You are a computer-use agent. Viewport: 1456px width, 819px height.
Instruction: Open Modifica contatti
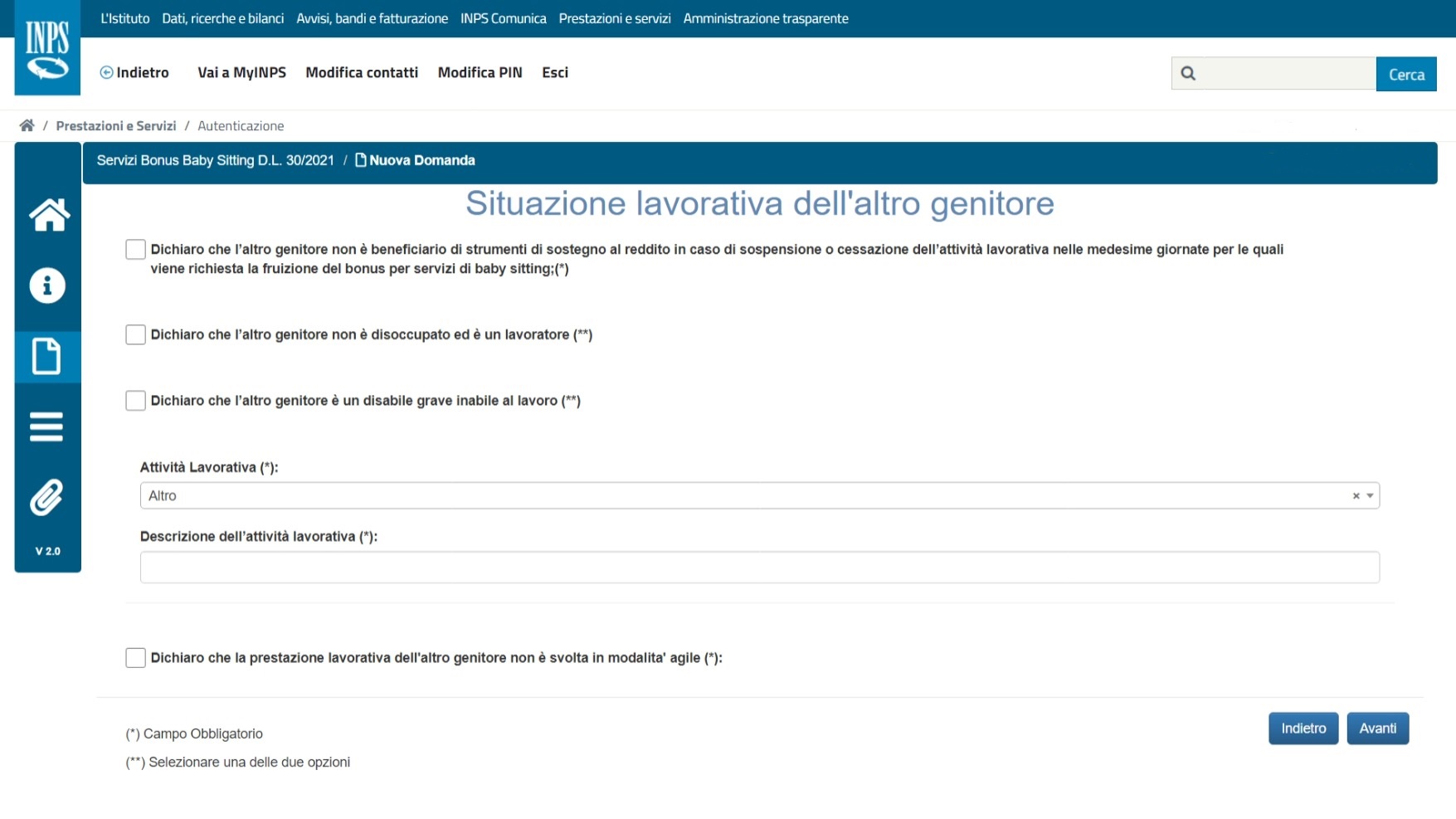pyautogui.click(x=362, y=72)
